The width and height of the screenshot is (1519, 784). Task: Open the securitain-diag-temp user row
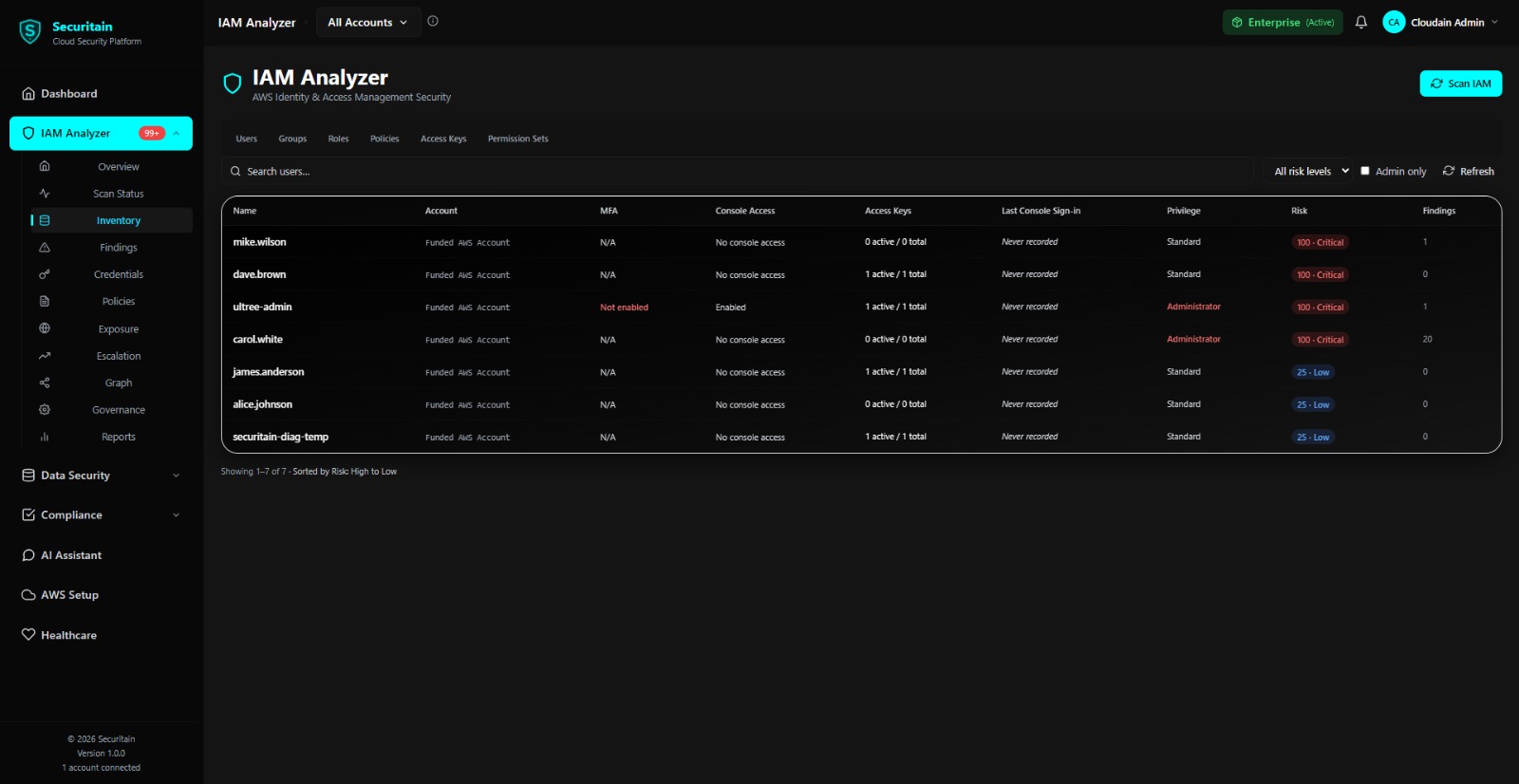coord(861,437)
